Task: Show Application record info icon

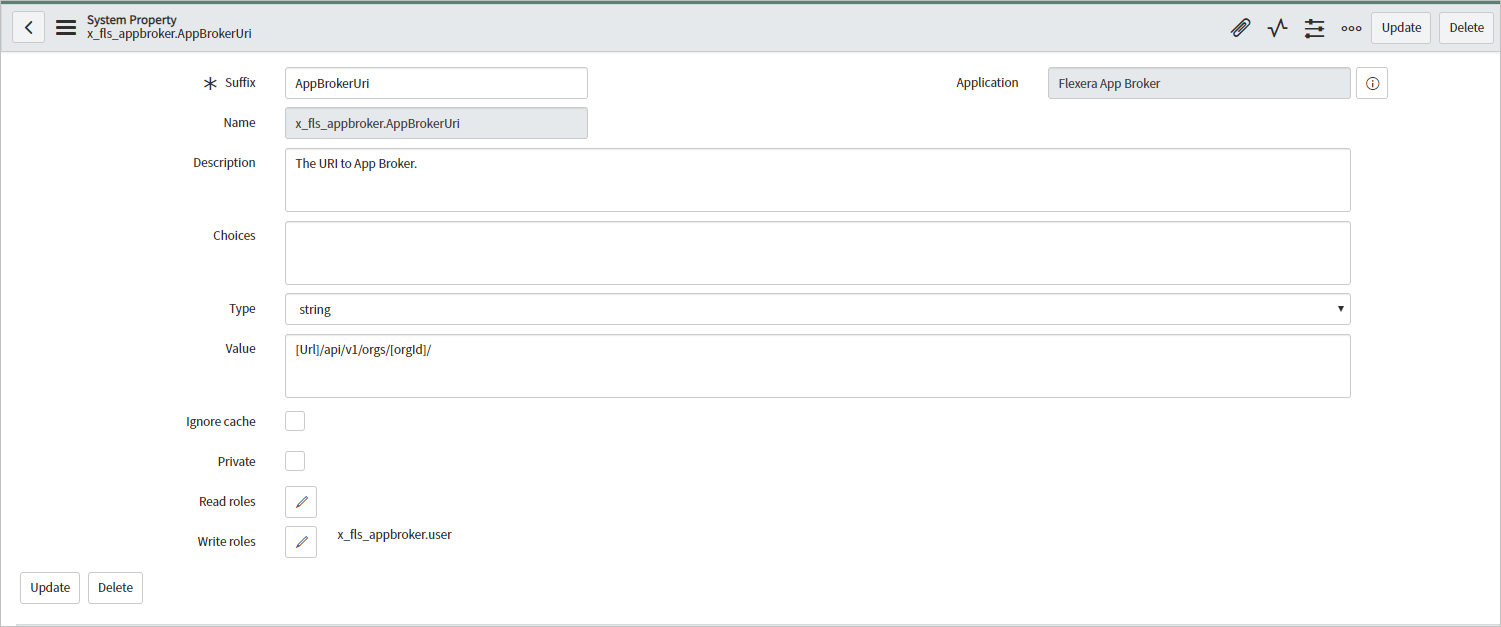Action: click(x=1372, y=84)
